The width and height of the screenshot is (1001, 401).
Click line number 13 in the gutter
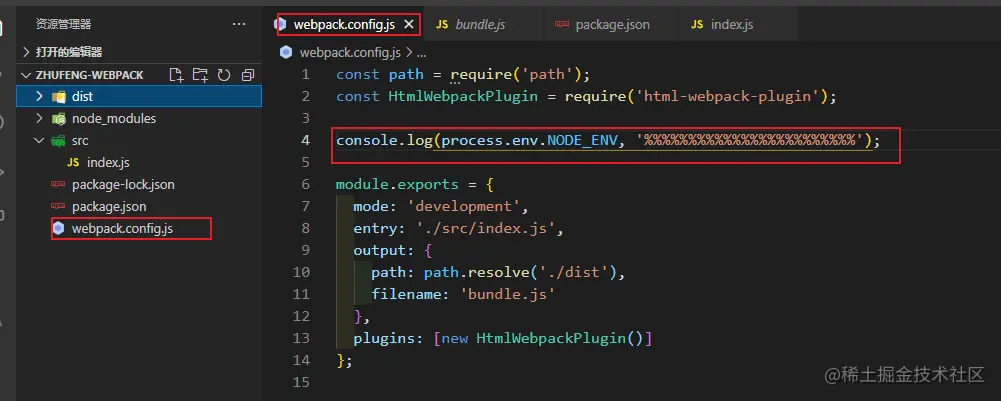point(302,338)
